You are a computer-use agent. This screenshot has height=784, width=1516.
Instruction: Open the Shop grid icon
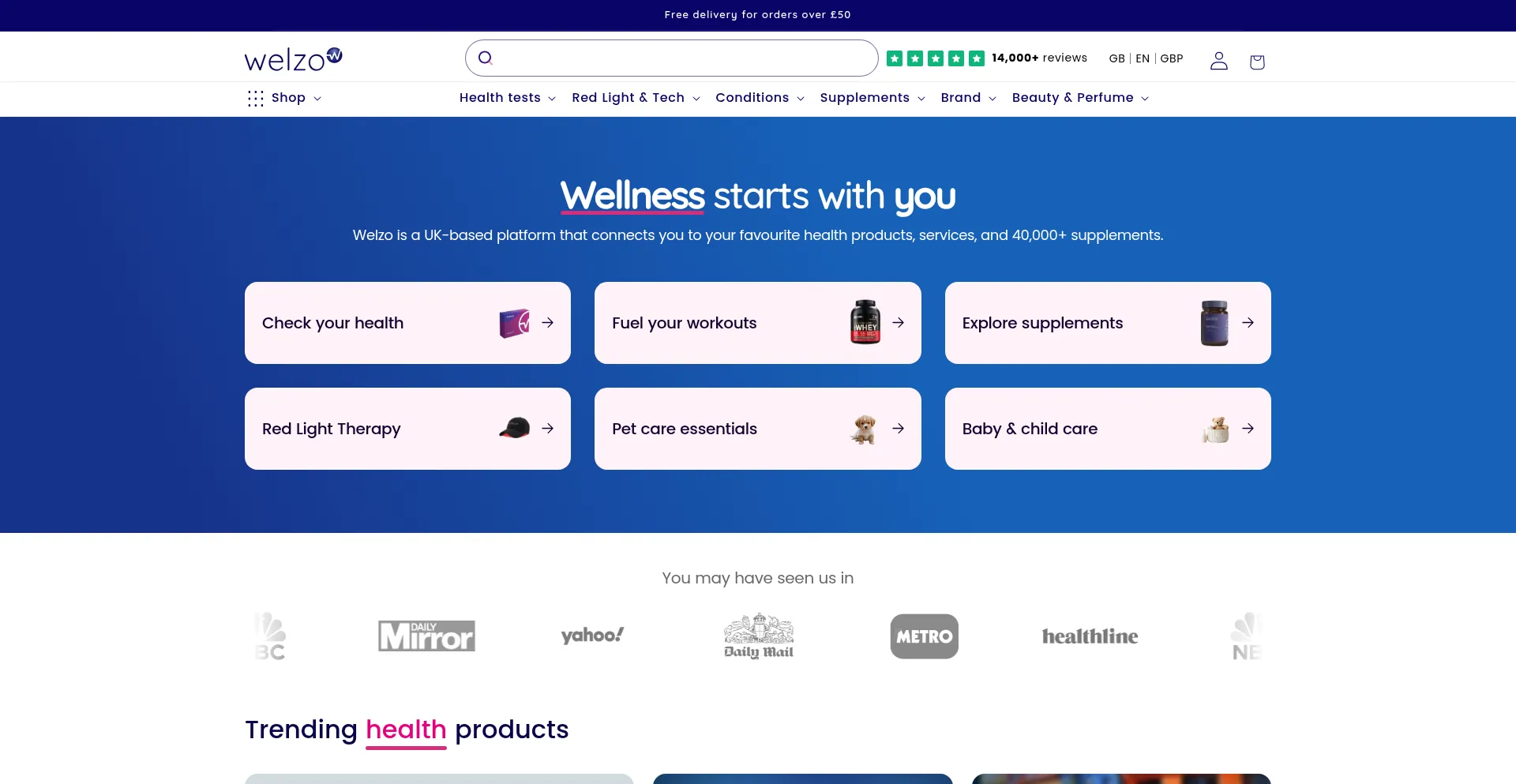(x=255, y=98)
